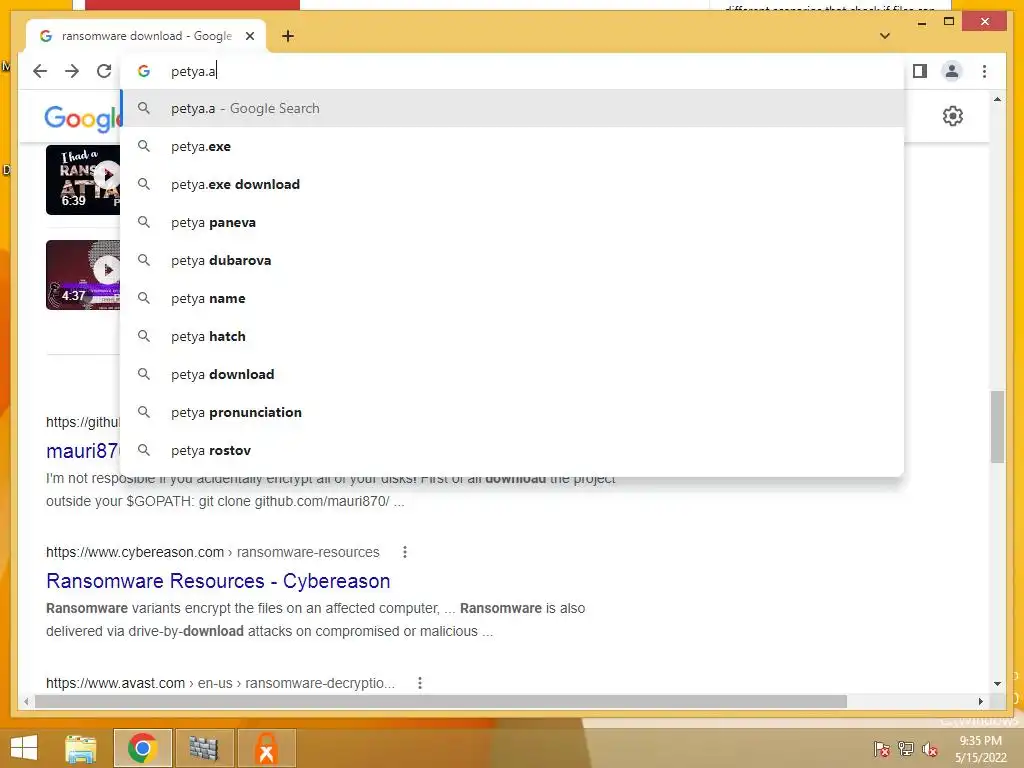Click the vertical scrollbar thumb
Viewport: 1024px width, 768px height.
pos(997,427)
